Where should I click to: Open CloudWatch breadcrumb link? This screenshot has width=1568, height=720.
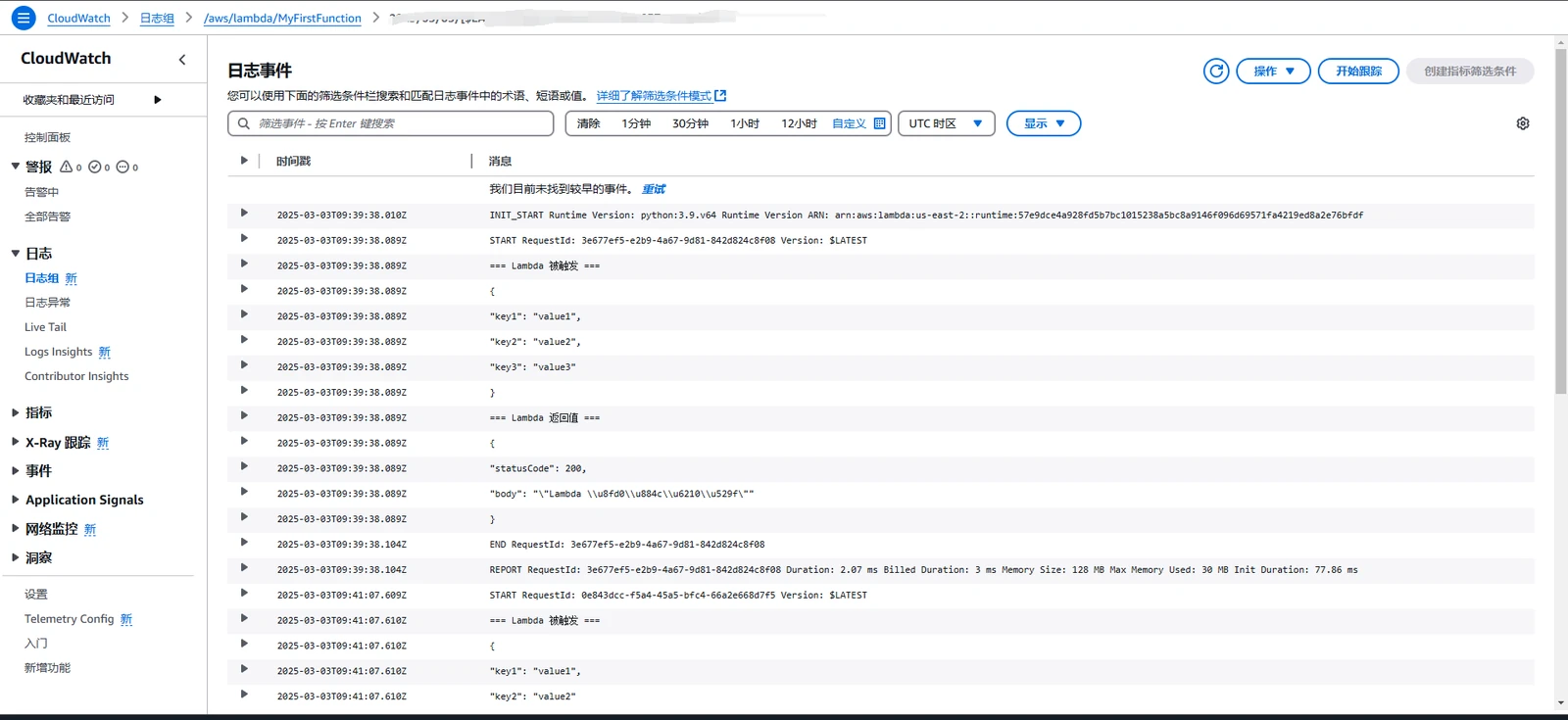[x=78, y=19]
